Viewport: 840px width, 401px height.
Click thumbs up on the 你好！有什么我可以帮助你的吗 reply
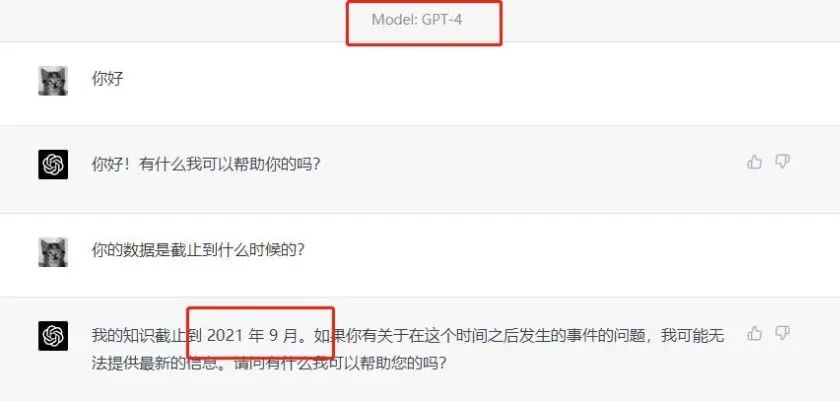754,162
